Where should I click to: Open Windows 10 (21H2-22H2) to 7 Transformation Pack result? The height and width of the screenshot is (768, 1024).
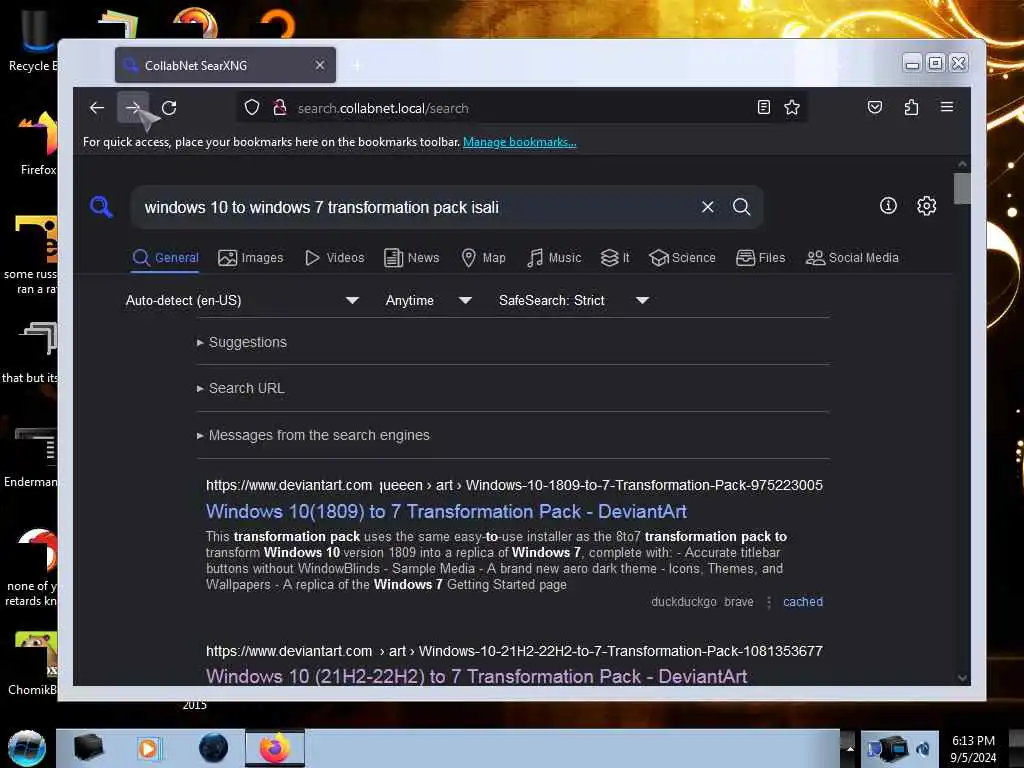[476, 676]
